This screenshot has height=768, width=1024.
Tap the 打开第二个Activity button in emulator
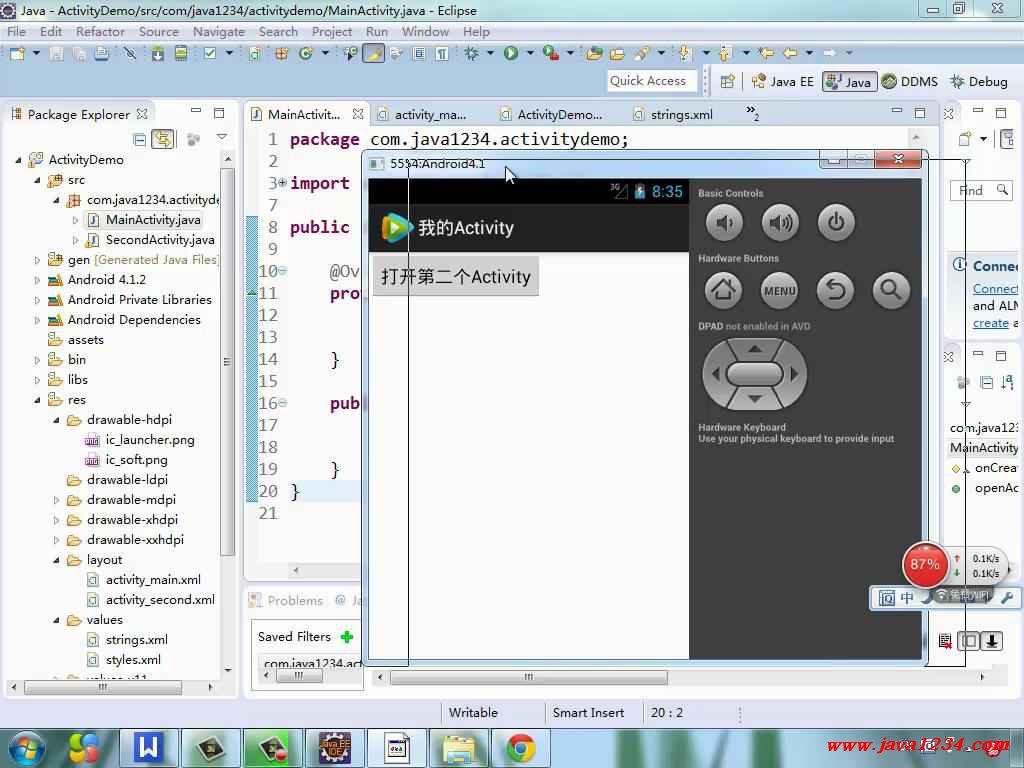tap(455, 277)
